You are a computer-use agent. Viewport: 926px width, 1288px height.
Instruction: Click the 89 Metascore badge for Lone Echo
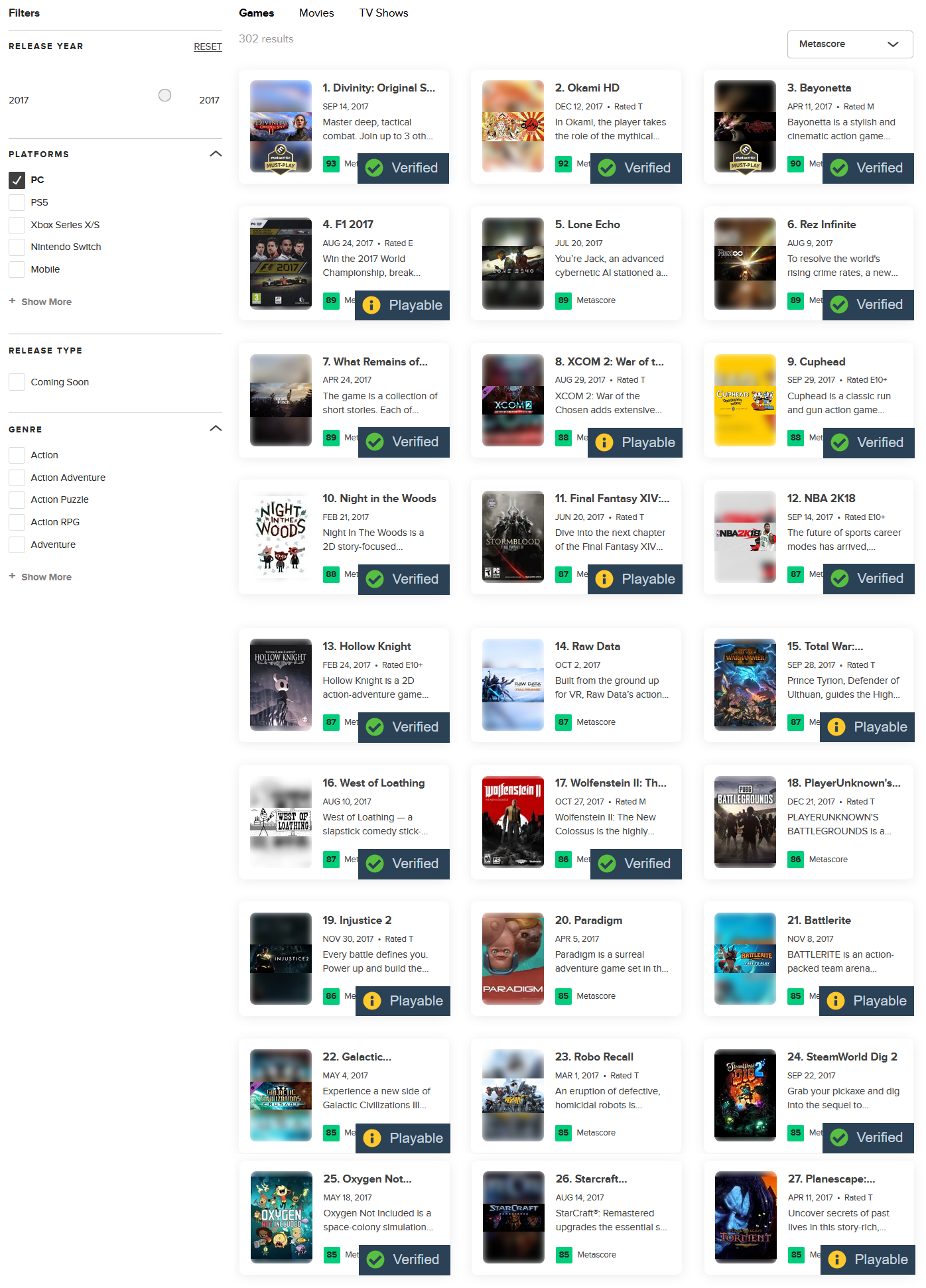[563, 300]
